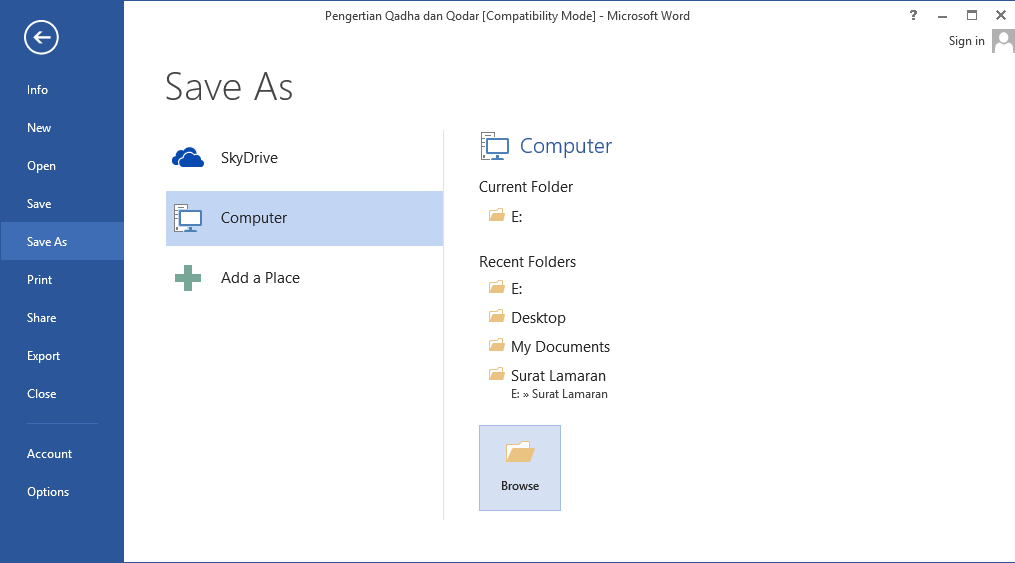Choose Account in the left sidebar

click(x=50, y=454)
